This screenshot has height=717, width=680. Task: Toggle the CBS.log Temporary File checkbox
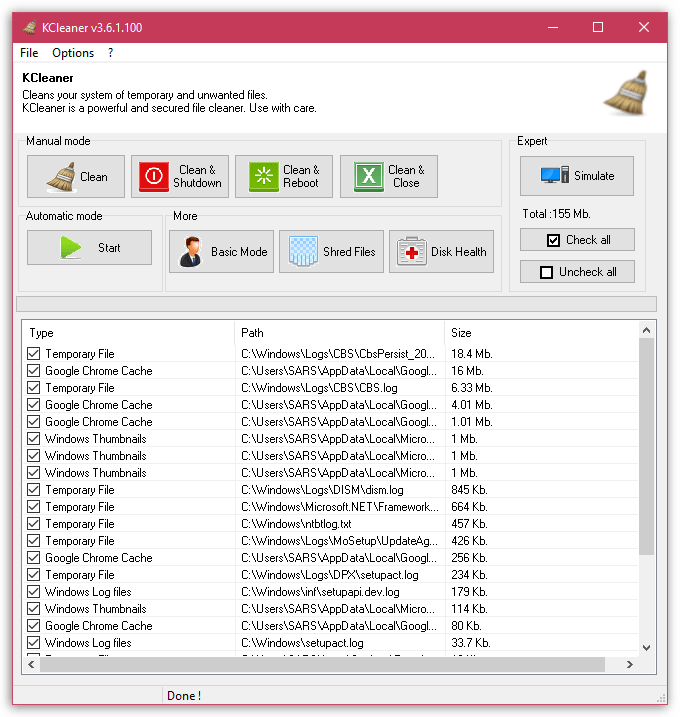click(33, 387)
